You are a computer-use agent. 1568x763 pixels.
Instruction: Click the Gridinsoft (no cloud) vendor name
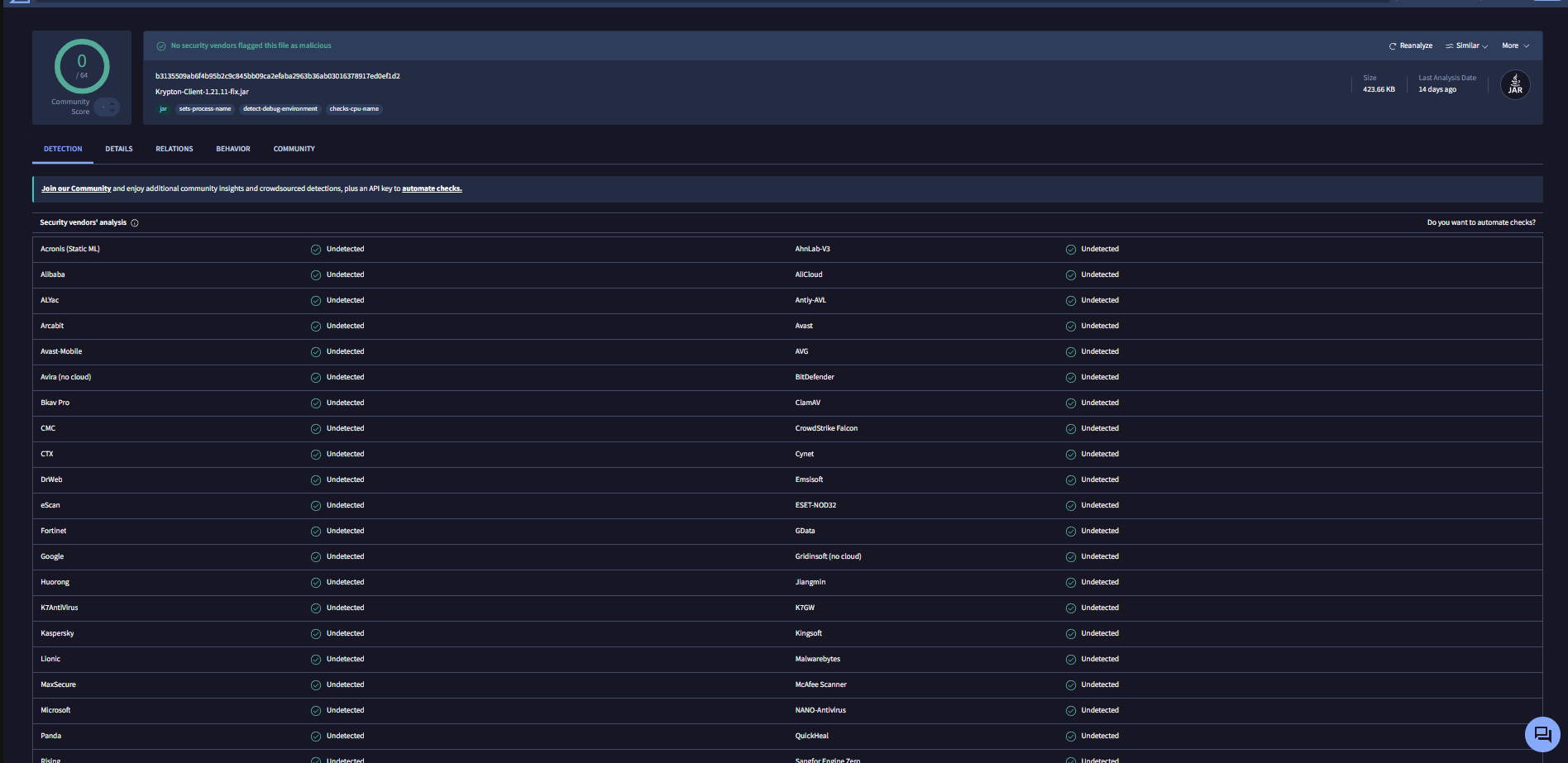tap(828, 556)
